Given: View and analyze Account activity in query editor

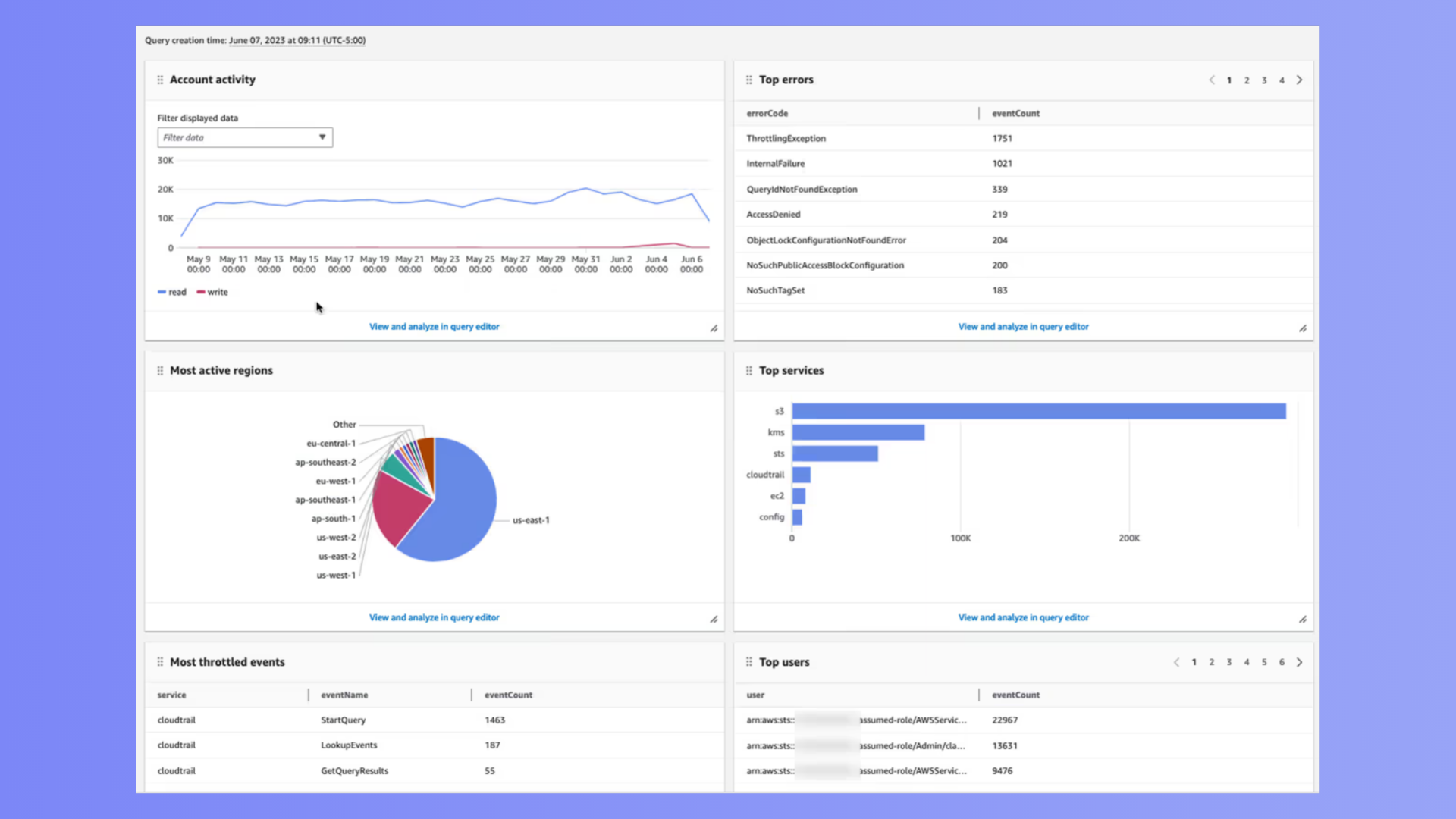Looking at the screenshot, I should [x=434, y=326].
